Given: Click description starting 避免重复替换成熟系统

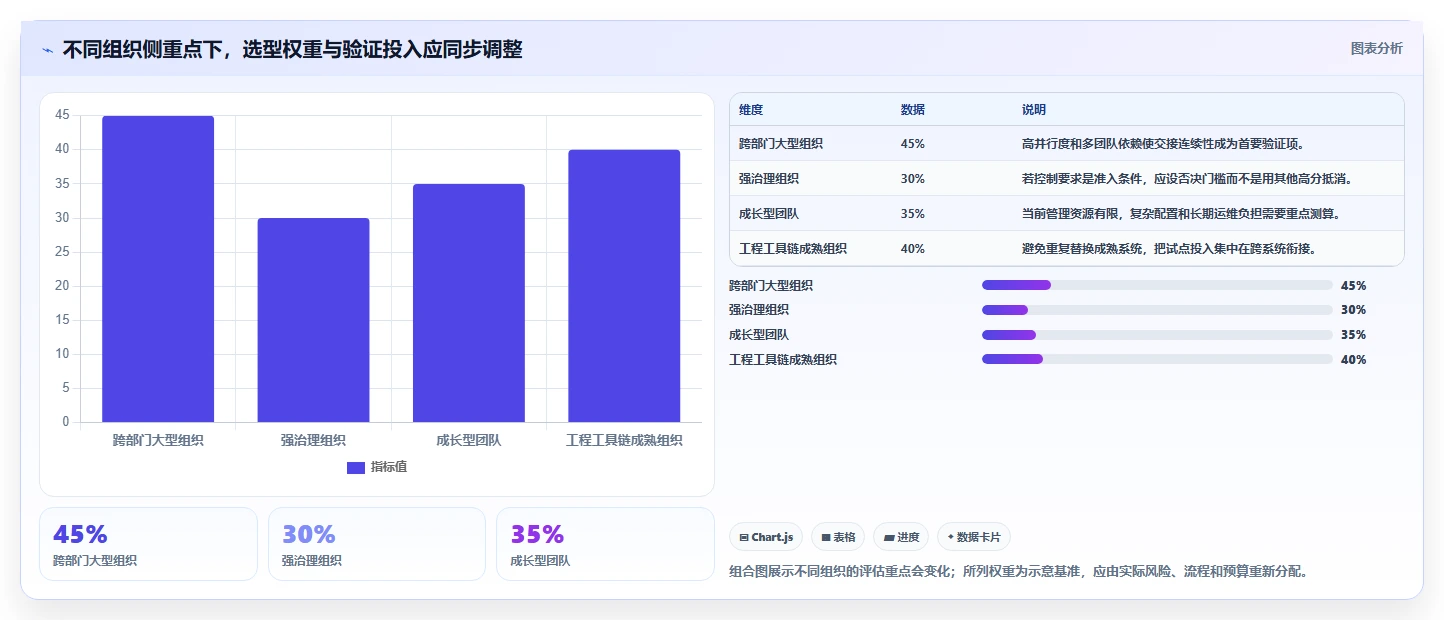Looking at the screenshot, I should coord(1168,249).
